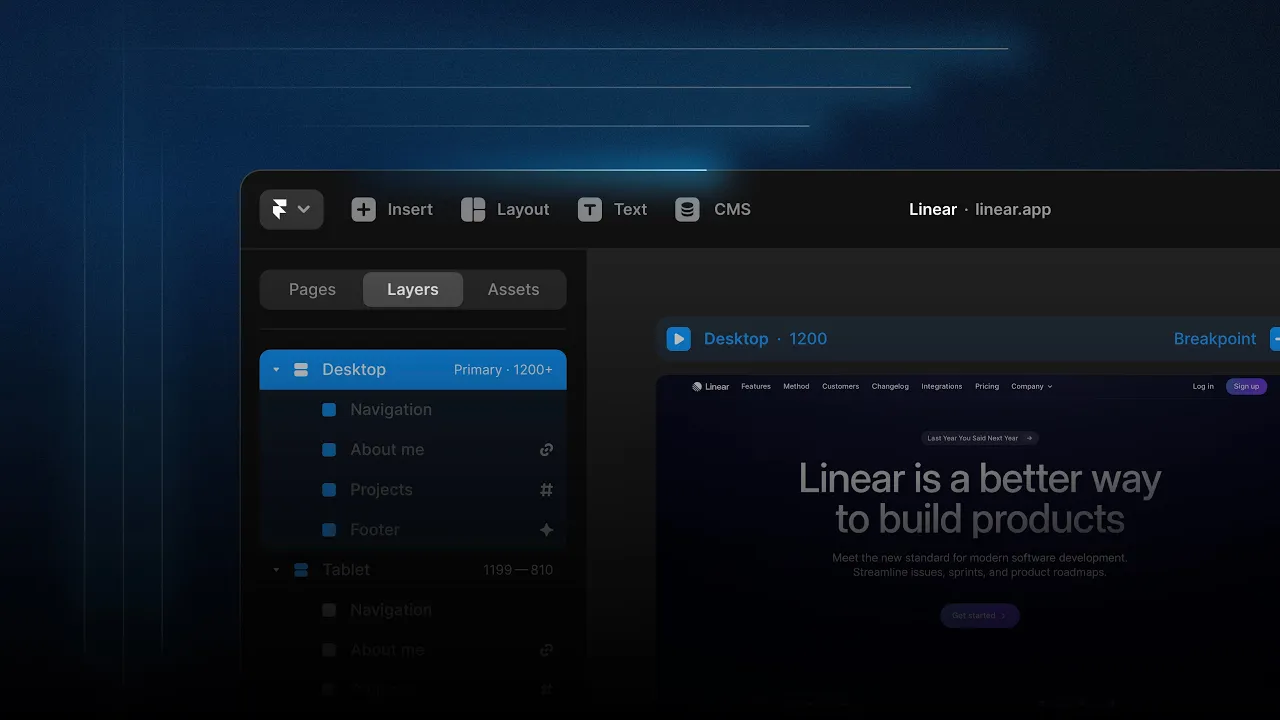Open Pricing link in site preview
The height and width of the screenshot is (720, 1280).
pyautogui.click(x=987, y=386)
